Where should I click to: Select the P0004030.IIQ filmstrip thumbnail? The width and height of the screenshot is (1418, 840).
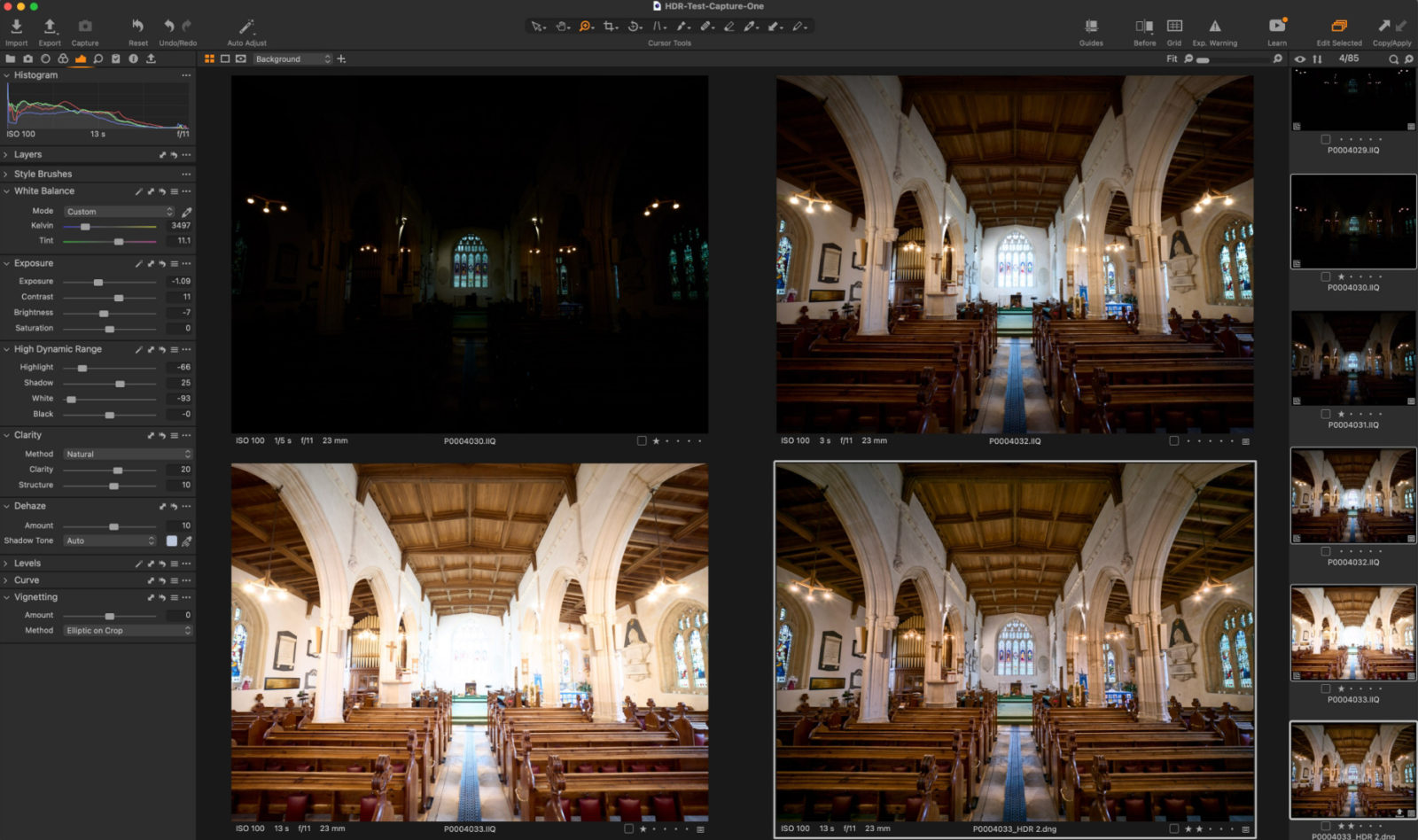tap(1352, 222)
